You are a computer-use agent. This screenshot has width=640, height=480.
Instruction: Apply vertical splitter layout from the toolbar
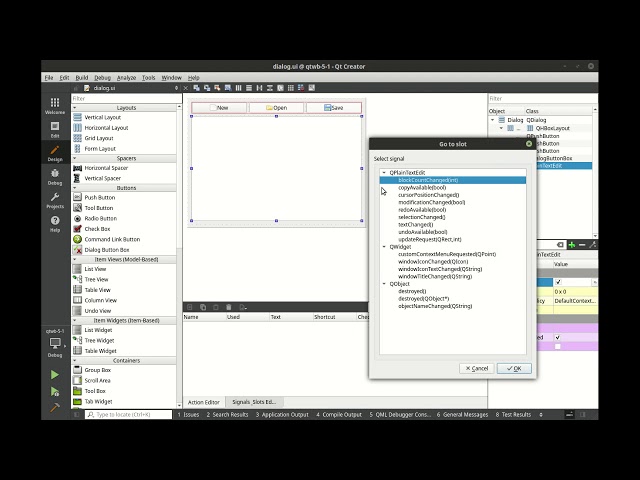(x=270, y=88)
